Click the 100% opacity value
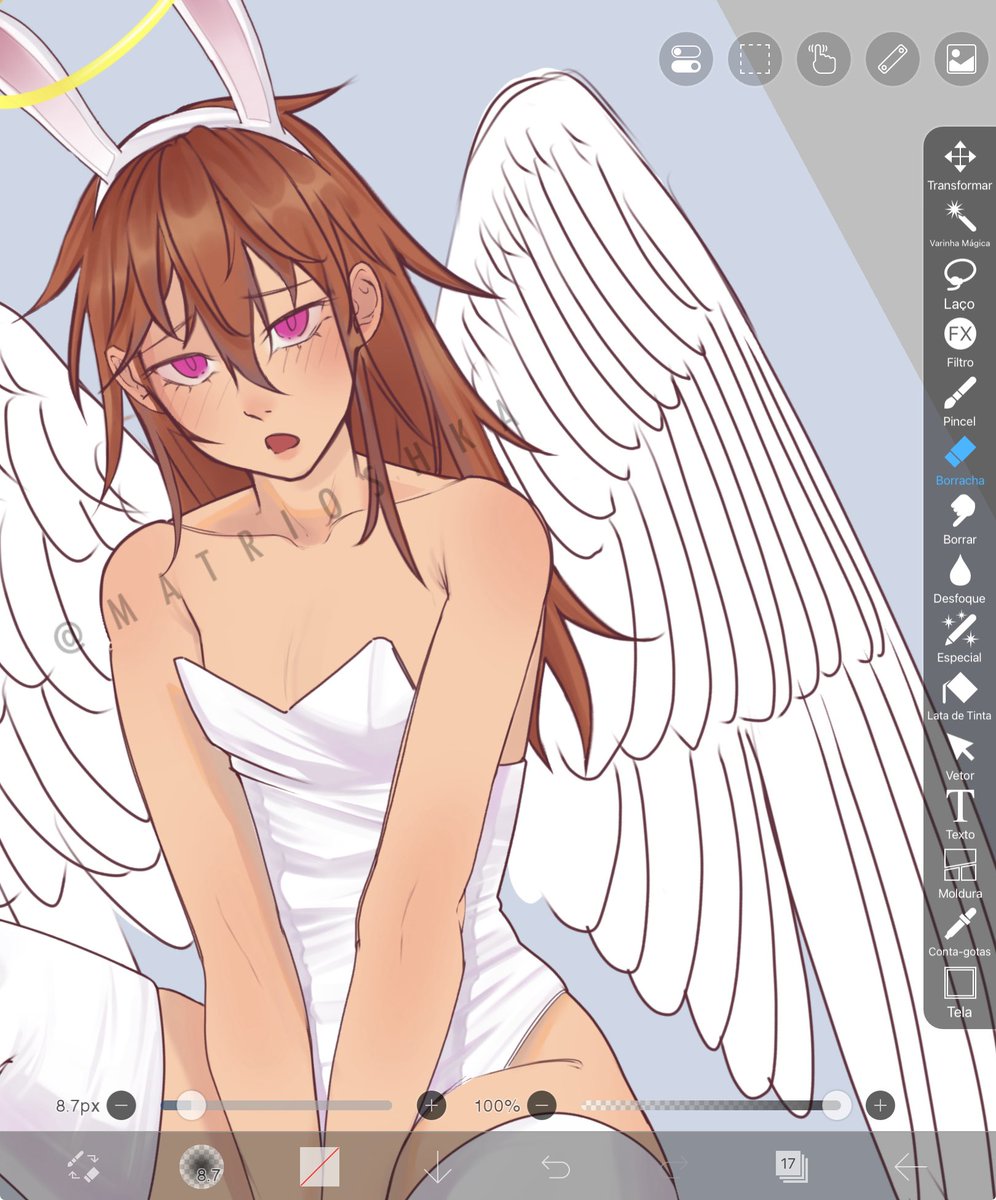Image resolution: width=996 pixels, height=1200 pixels. click(x=497, y=1106)
